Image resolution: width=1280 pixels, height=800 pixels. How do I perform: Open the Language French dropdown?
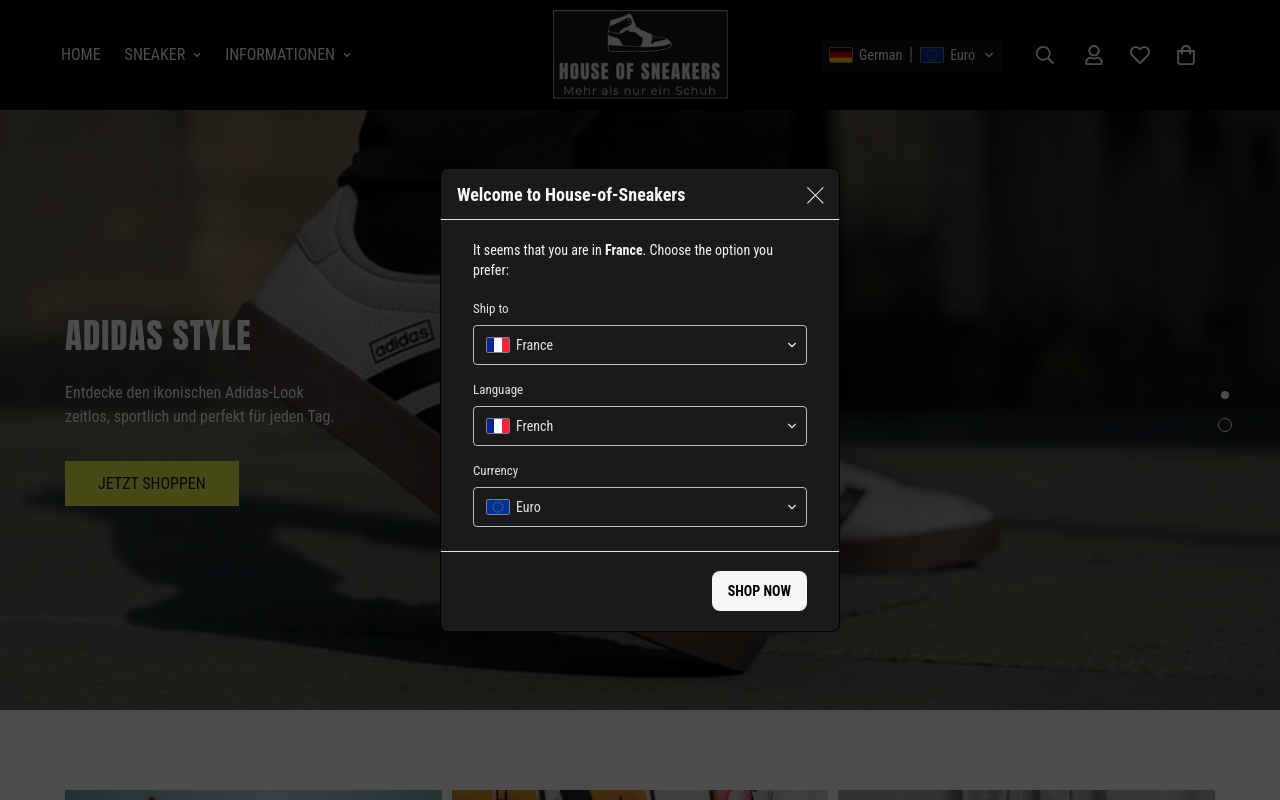coord(640,426)
